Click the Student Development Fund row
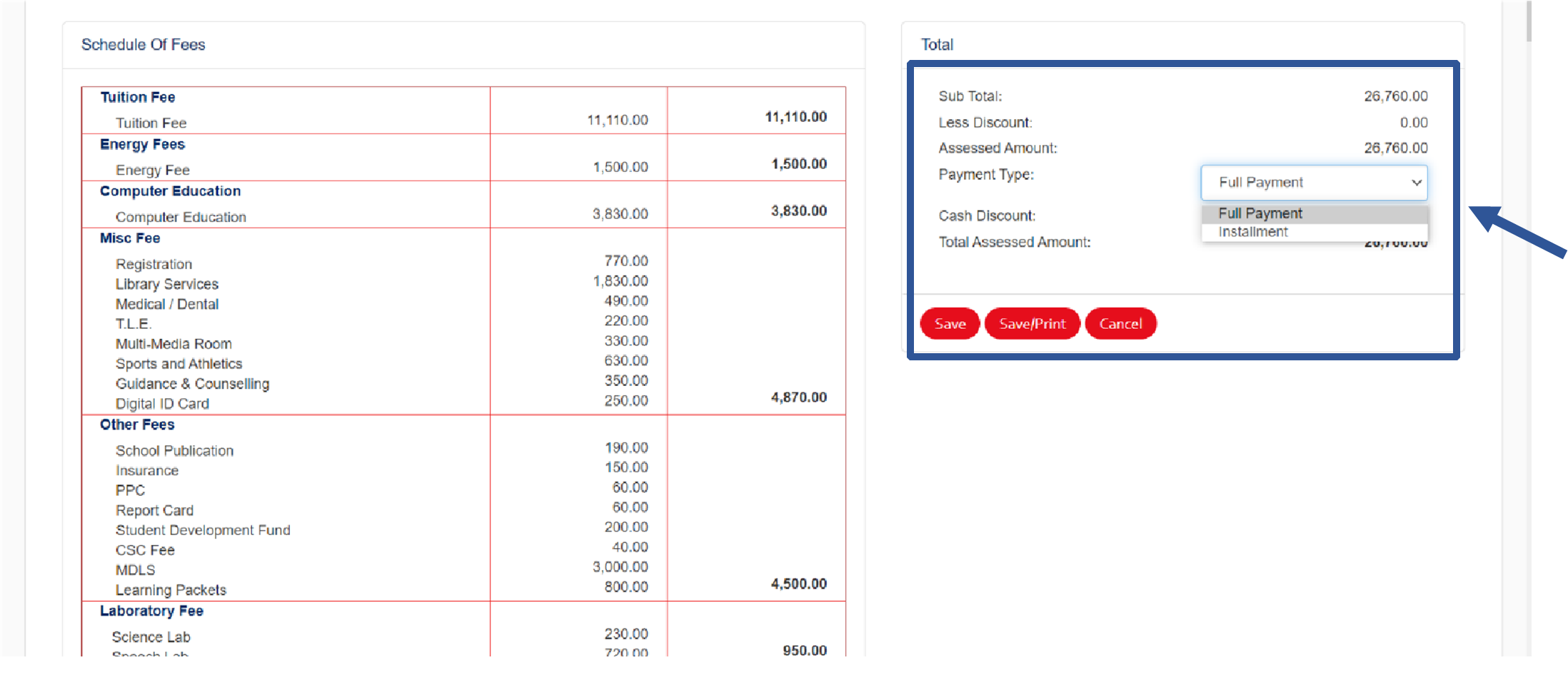The width and height of the screenshot is (1568, 680). coord(203,530)
